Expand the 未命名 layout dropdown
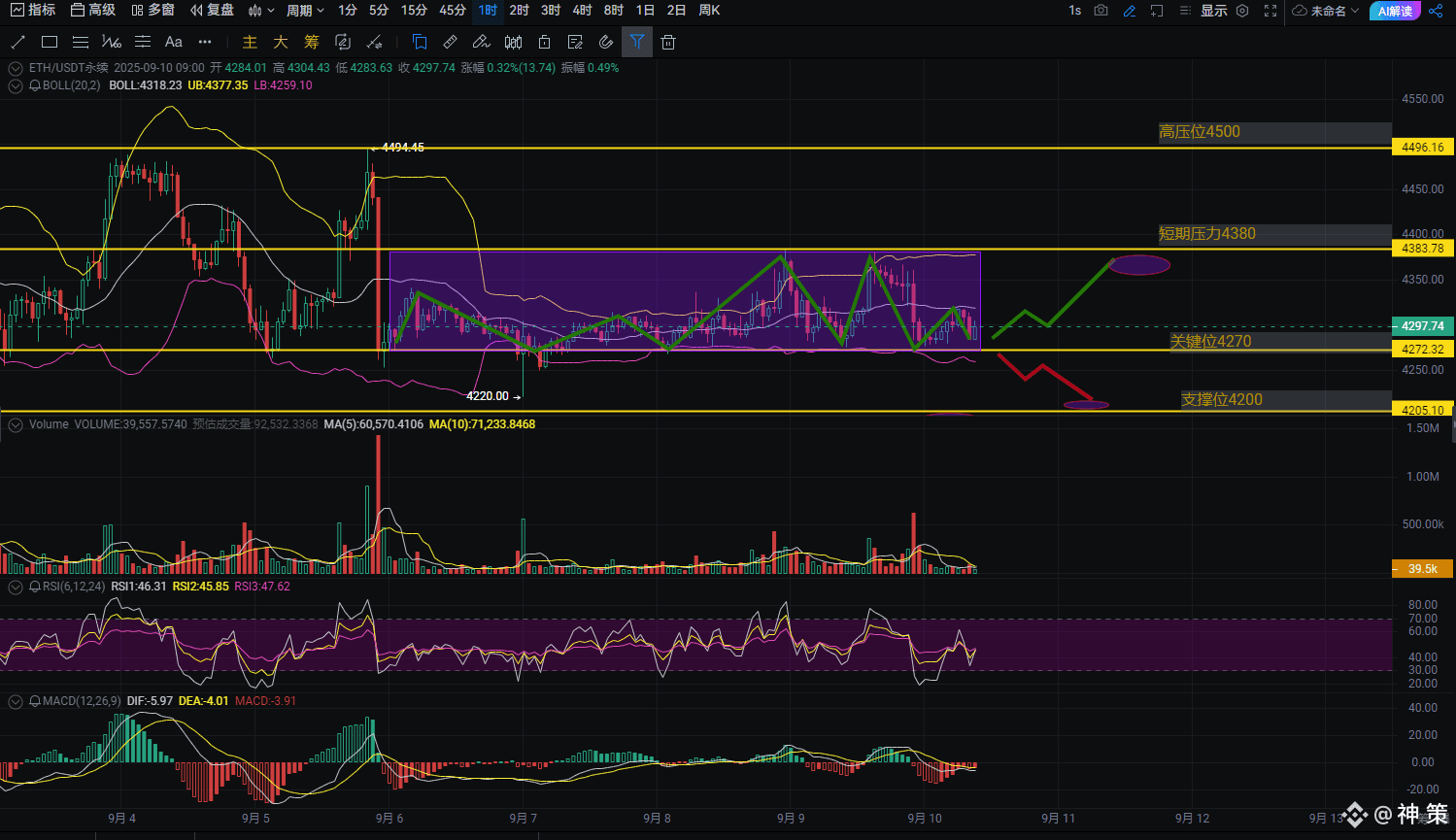This screenshot has width=1456, height=840. click(1327, 11)
